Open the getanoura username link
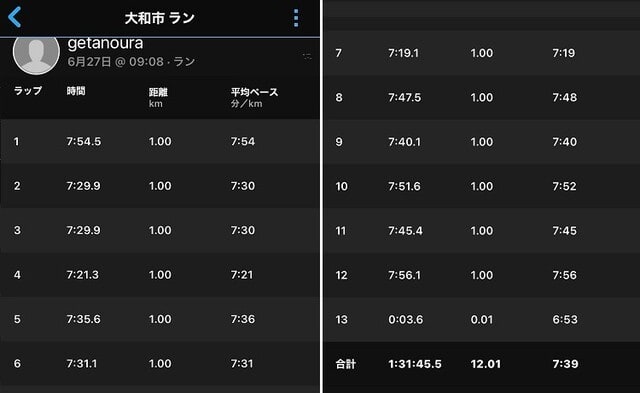This screenshot has height=393, width=640. (x=105, y=43)
